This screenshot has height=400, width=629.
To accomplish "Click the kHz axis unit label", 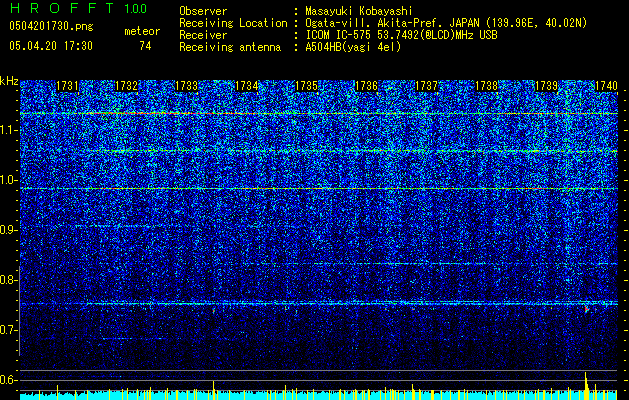I will 9,81.
